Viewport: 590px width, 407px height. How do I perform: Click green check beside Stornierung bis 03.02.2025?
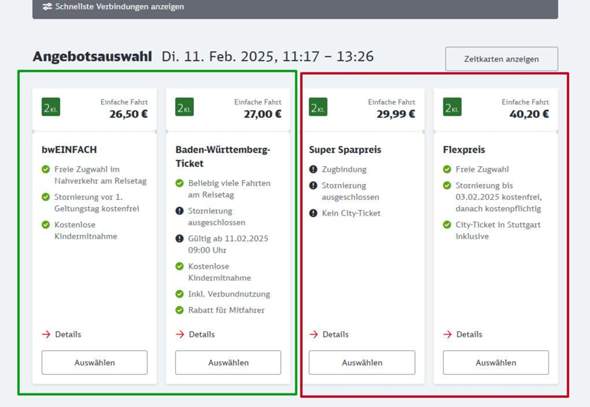tap(447, 185)
